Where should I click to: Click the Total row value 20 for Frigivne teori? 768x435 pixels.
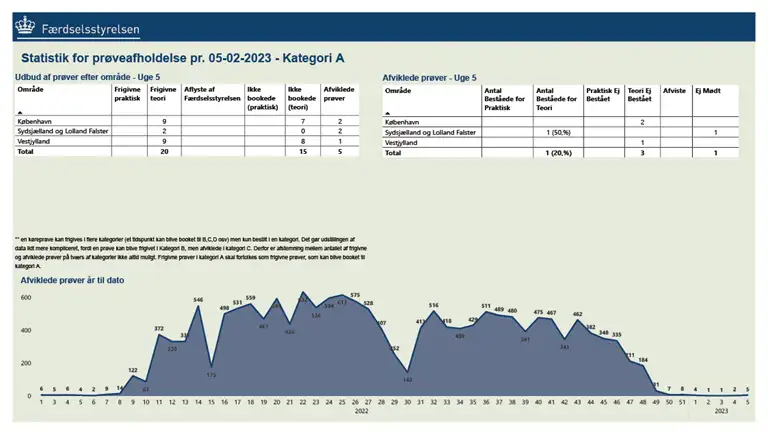pyautogui.click(x=163, y=152)
